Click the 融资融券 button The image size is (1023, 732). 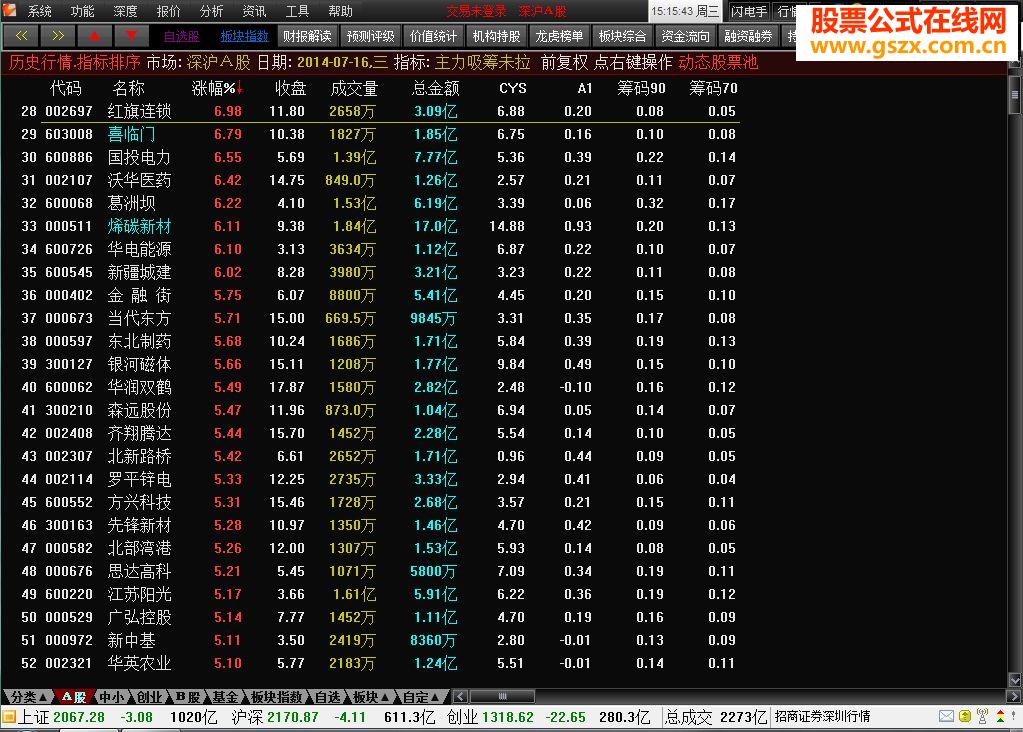pos(748,36)
